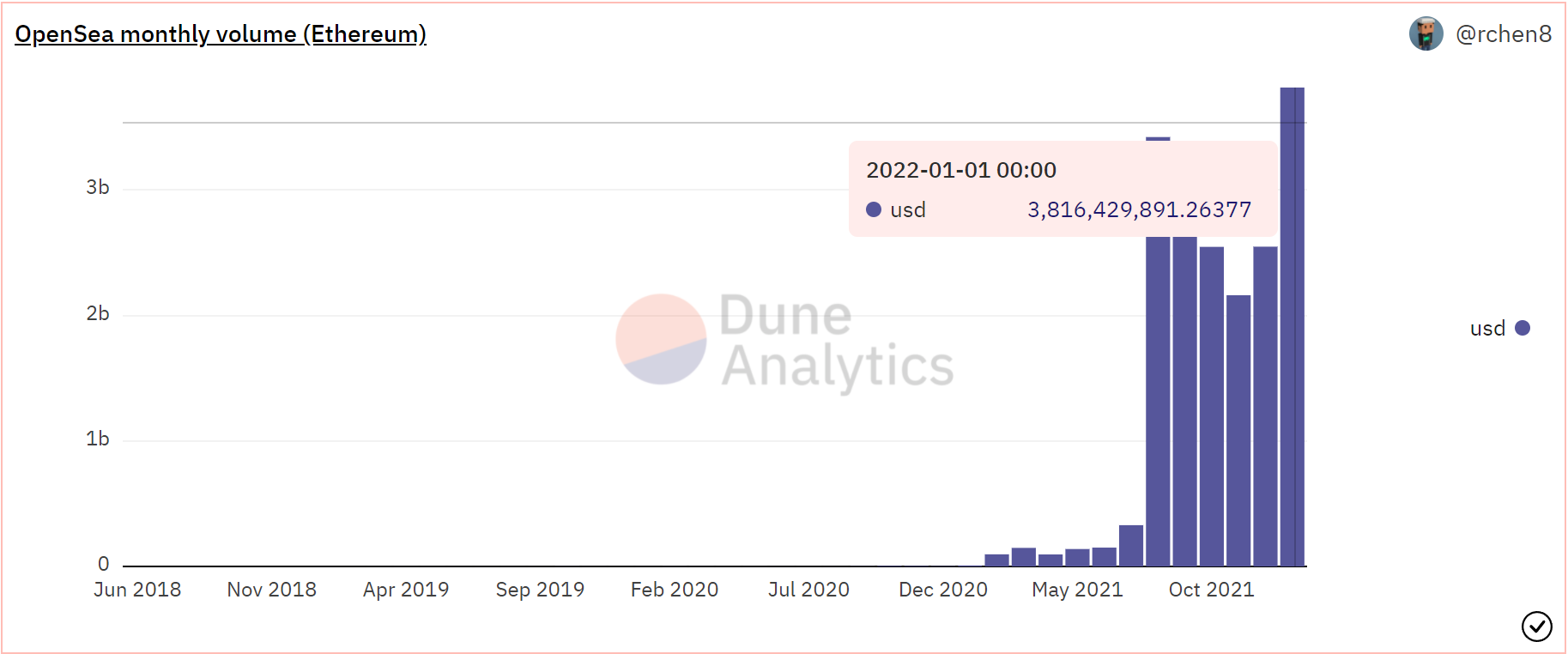
Task: Click the small bar above May 2021 label
Action: pos(1077,557)
